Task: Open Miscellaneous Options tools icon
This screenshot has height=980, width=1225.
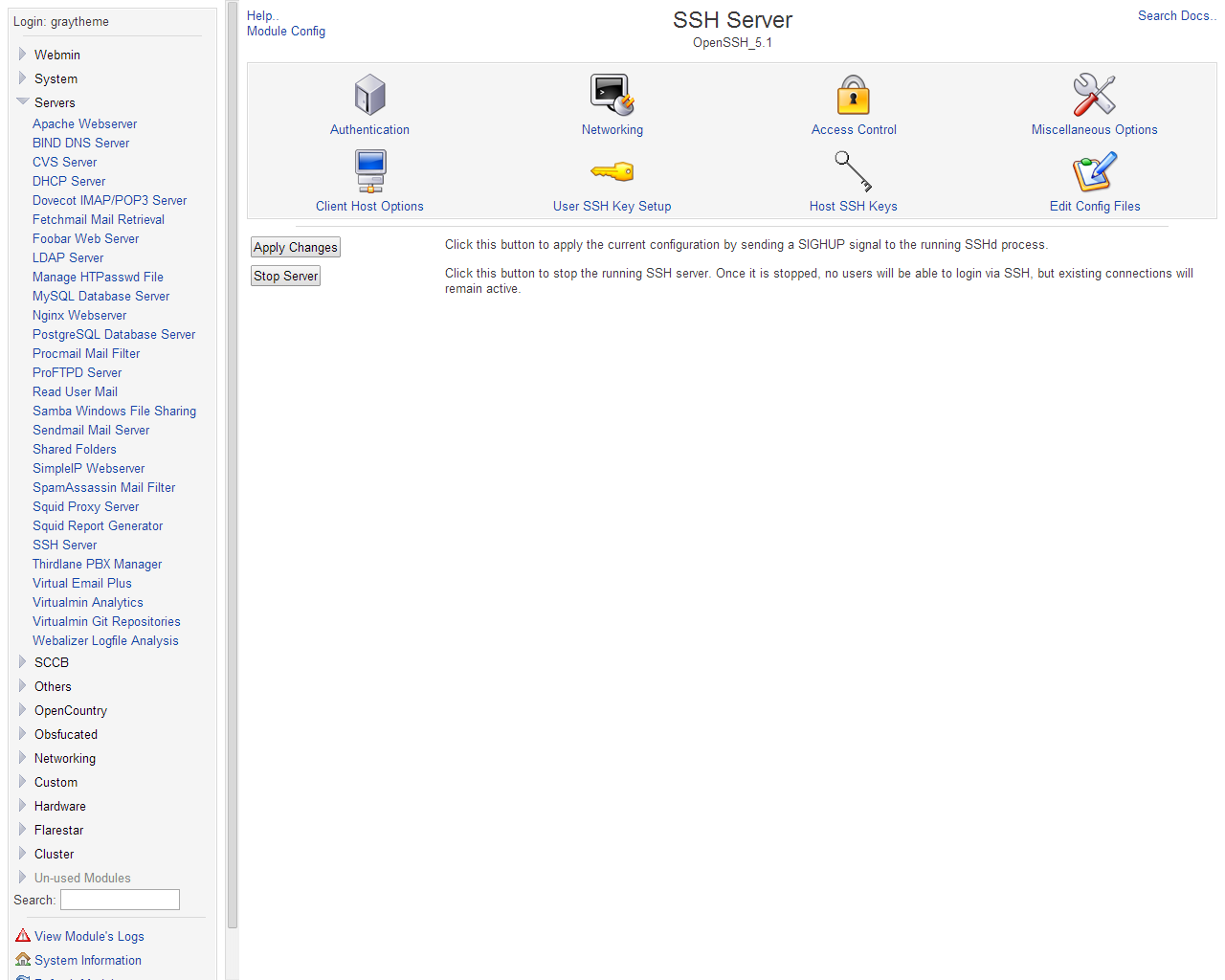Action: [x=1094, y=95]
